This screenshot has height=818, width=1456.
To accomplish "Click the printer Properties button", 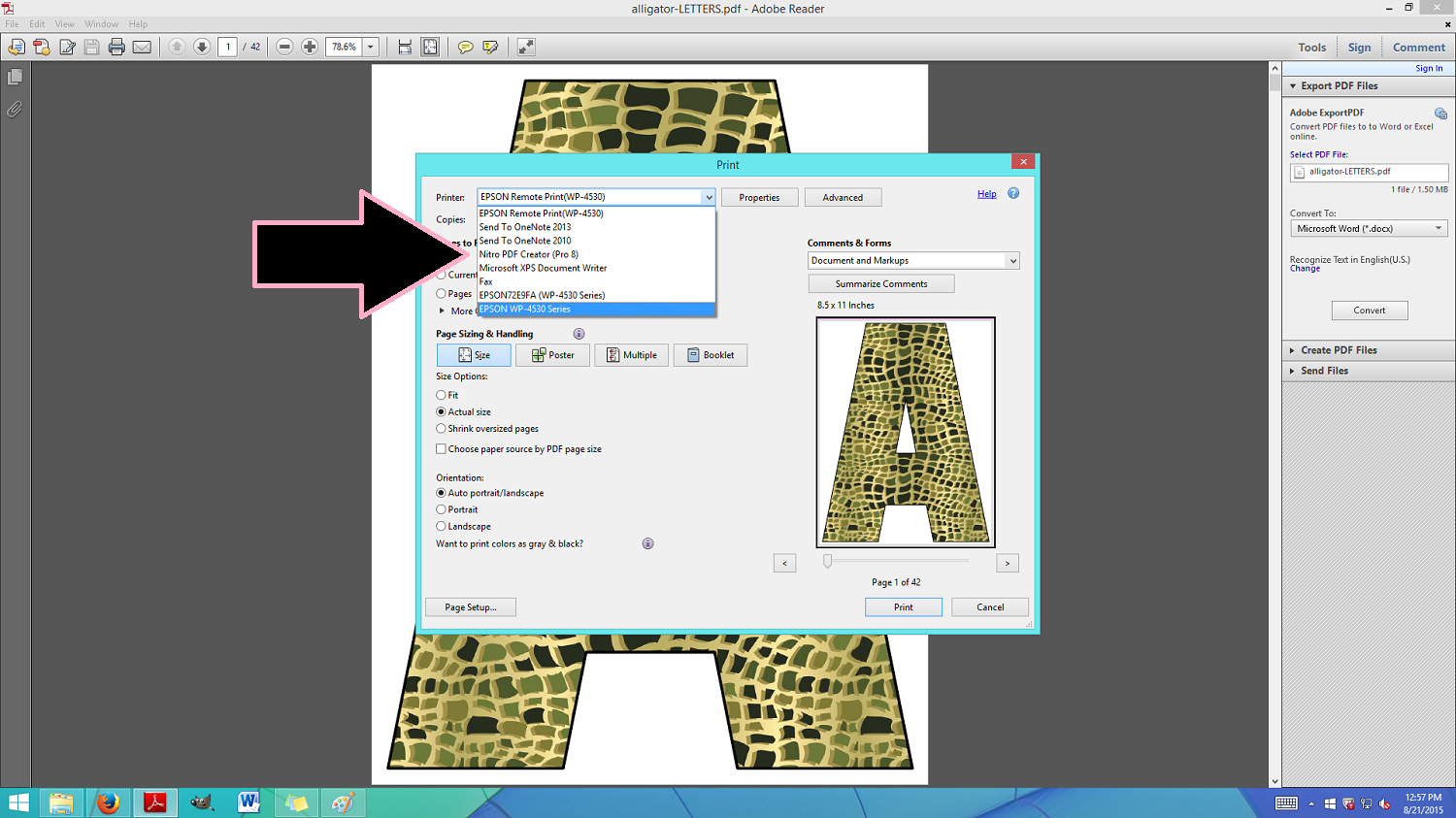I will pos(759,197).
